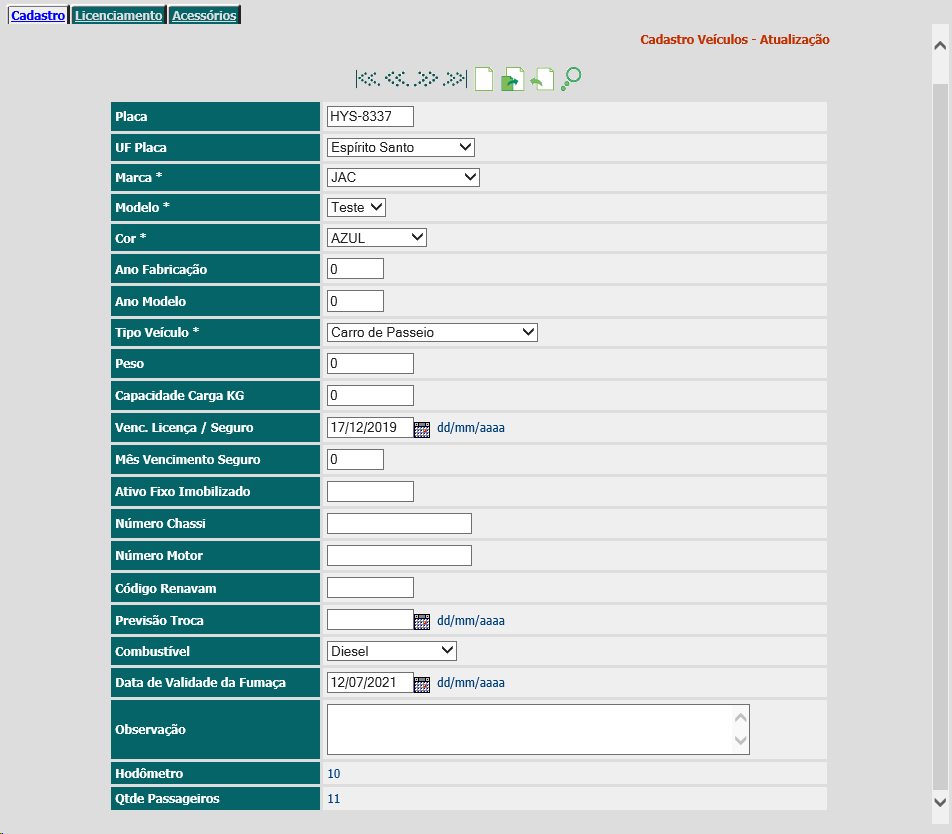
Task: Switch to the Acessórios tab
Action: click(204, 15)
